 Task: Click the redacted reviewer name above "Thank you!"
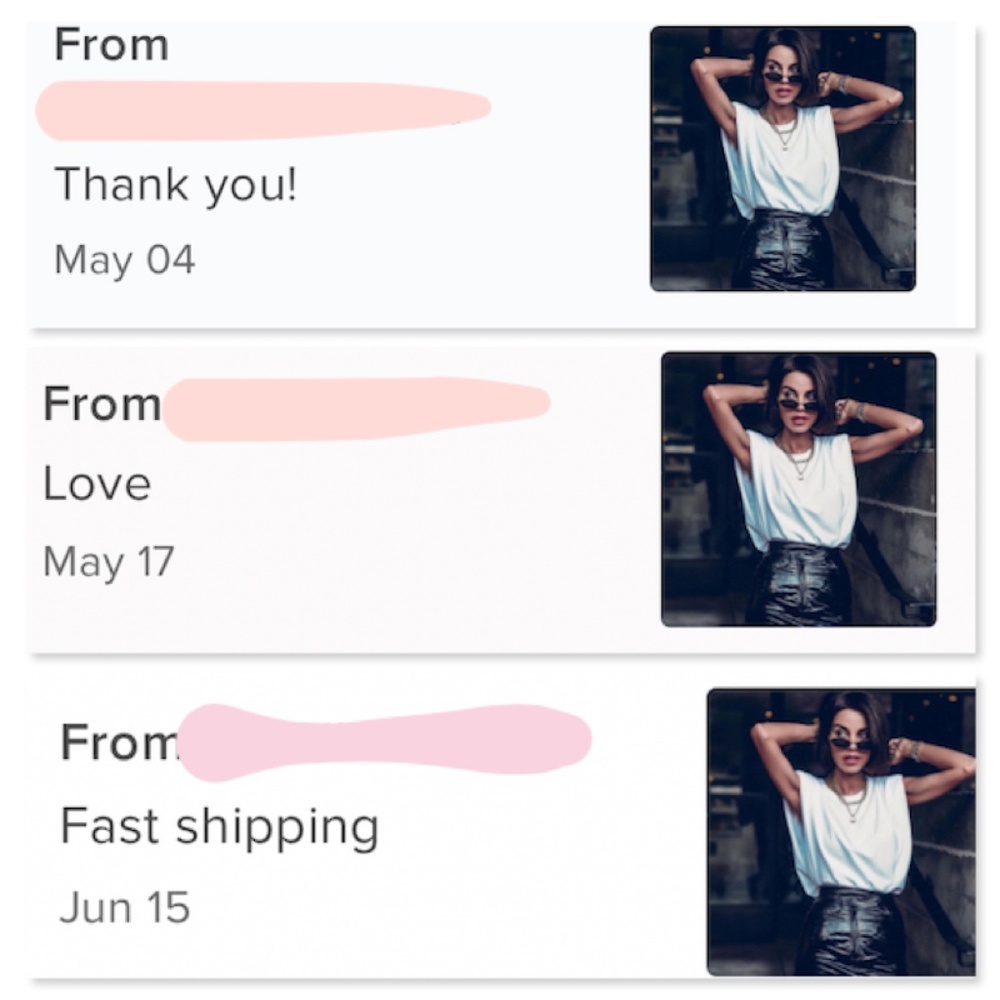262,110
